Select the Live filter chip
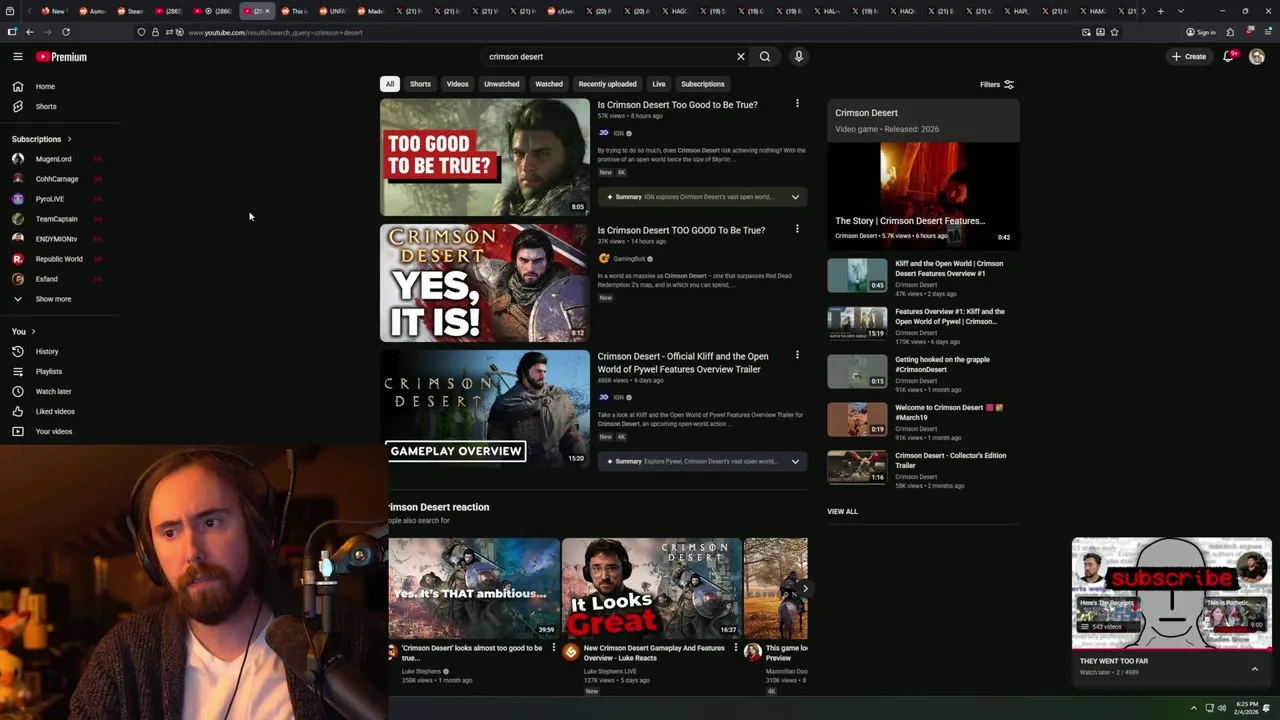 coord(659,84)
